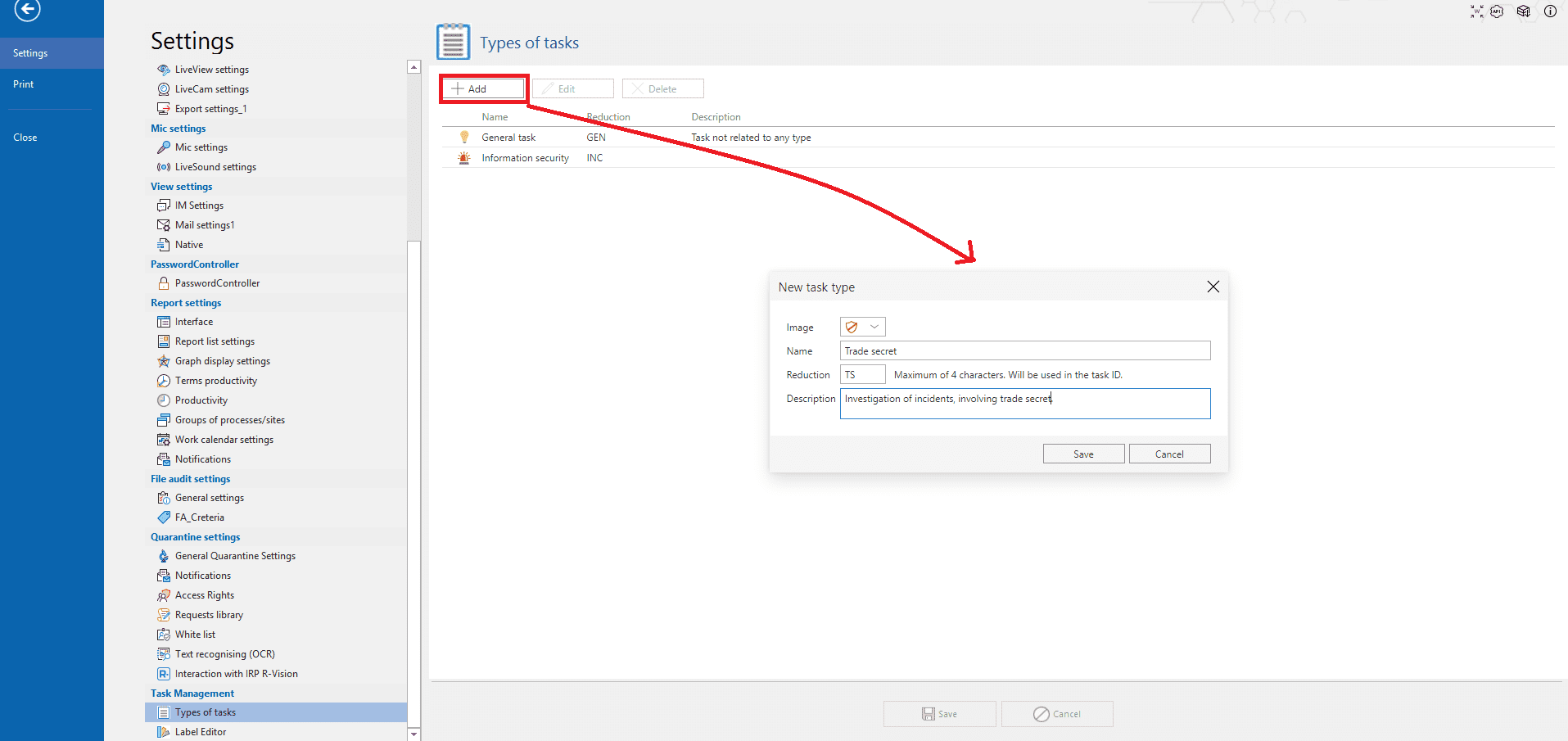Open General Quarantine Settings icon

(164, 556)
